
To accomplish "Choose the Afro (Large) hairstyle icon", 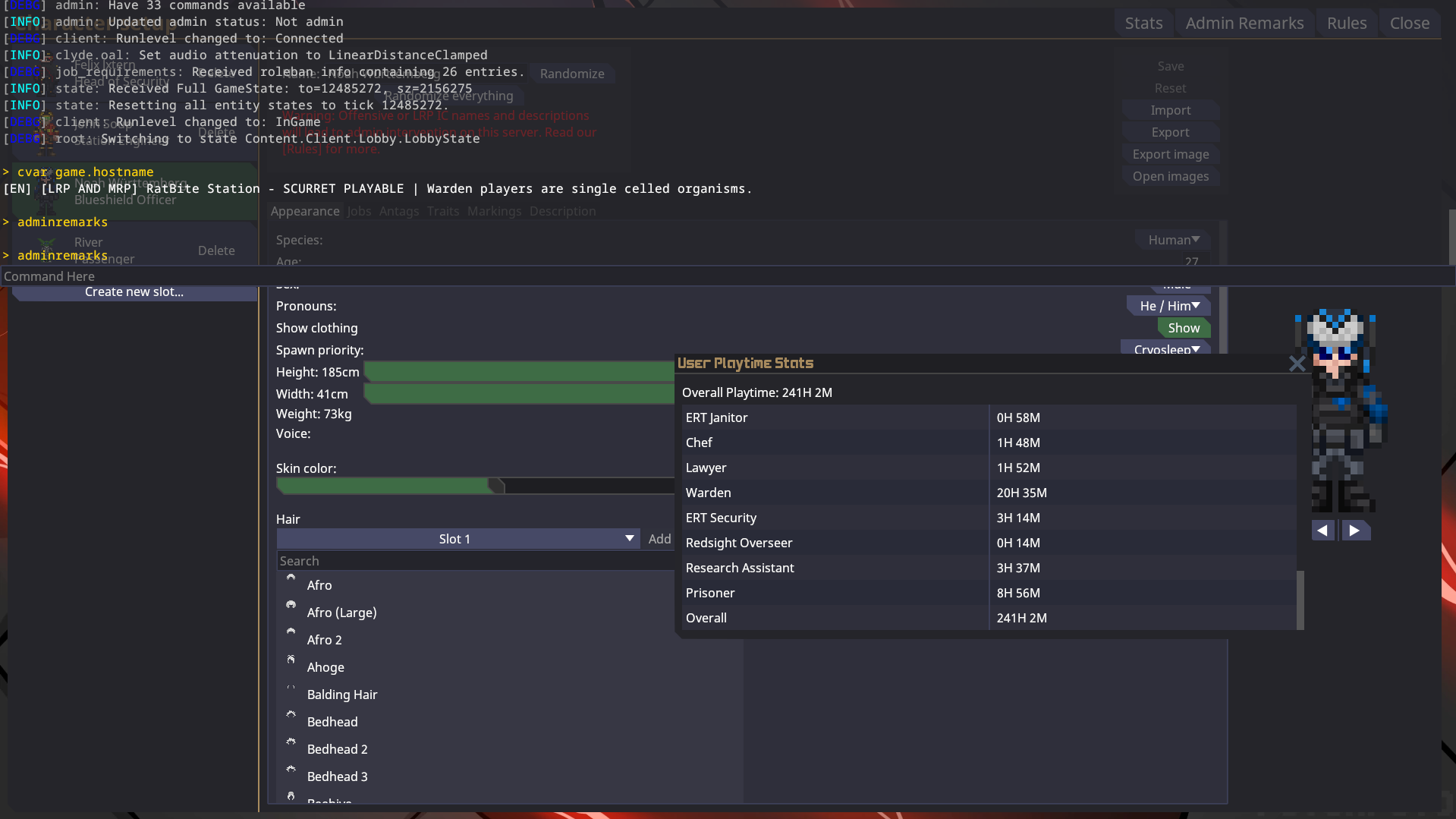I will [x=291, y=606].
